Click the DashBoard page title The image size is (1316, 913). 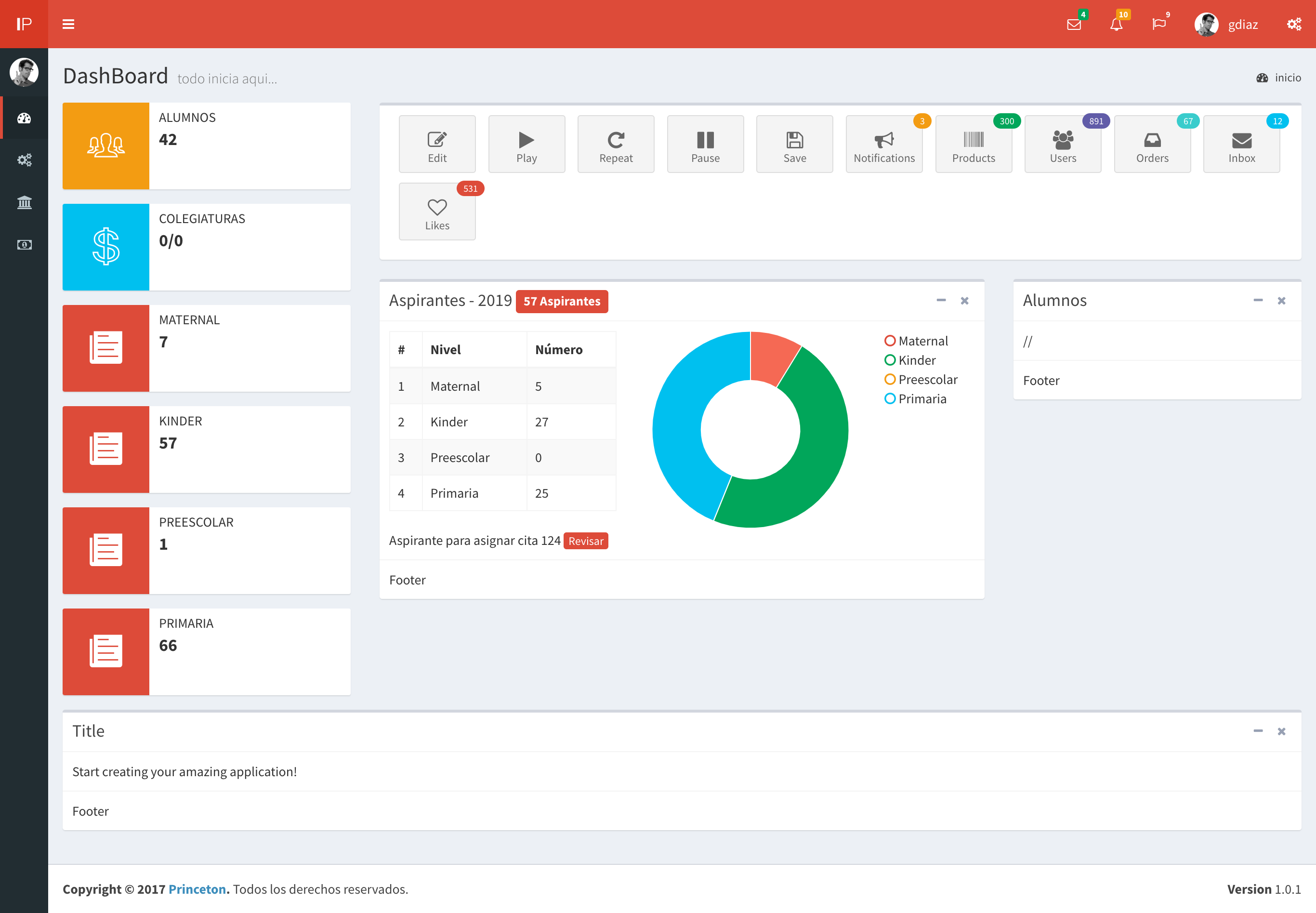click(116, 76)
